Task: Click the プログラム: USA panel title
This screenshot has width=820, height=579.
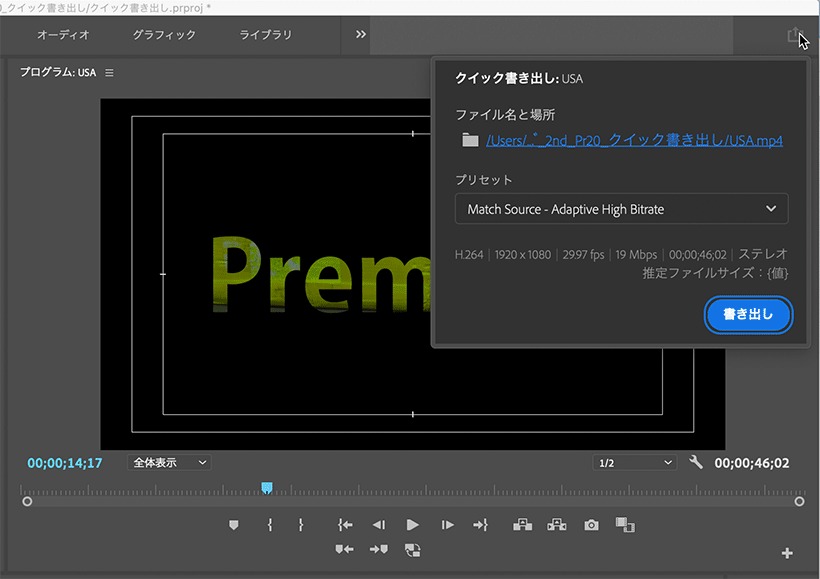Action: coord(58,72)
